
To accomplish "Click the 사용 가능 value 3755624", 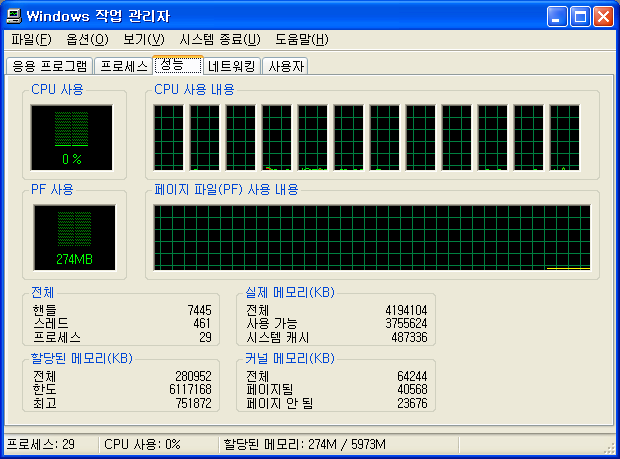I will coord(406,324).
